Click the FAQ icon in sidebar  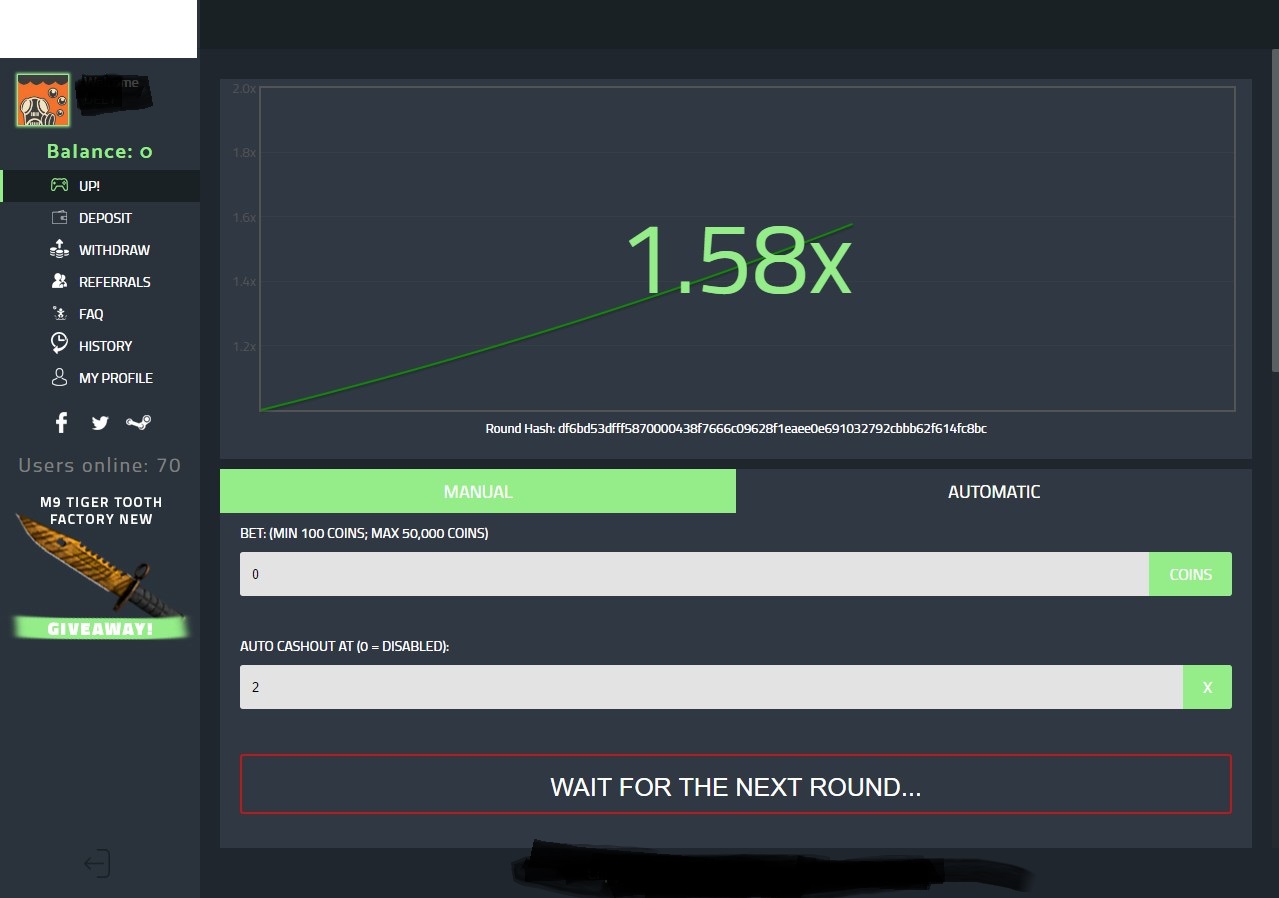pyautogui.click(x=59, y=314)
